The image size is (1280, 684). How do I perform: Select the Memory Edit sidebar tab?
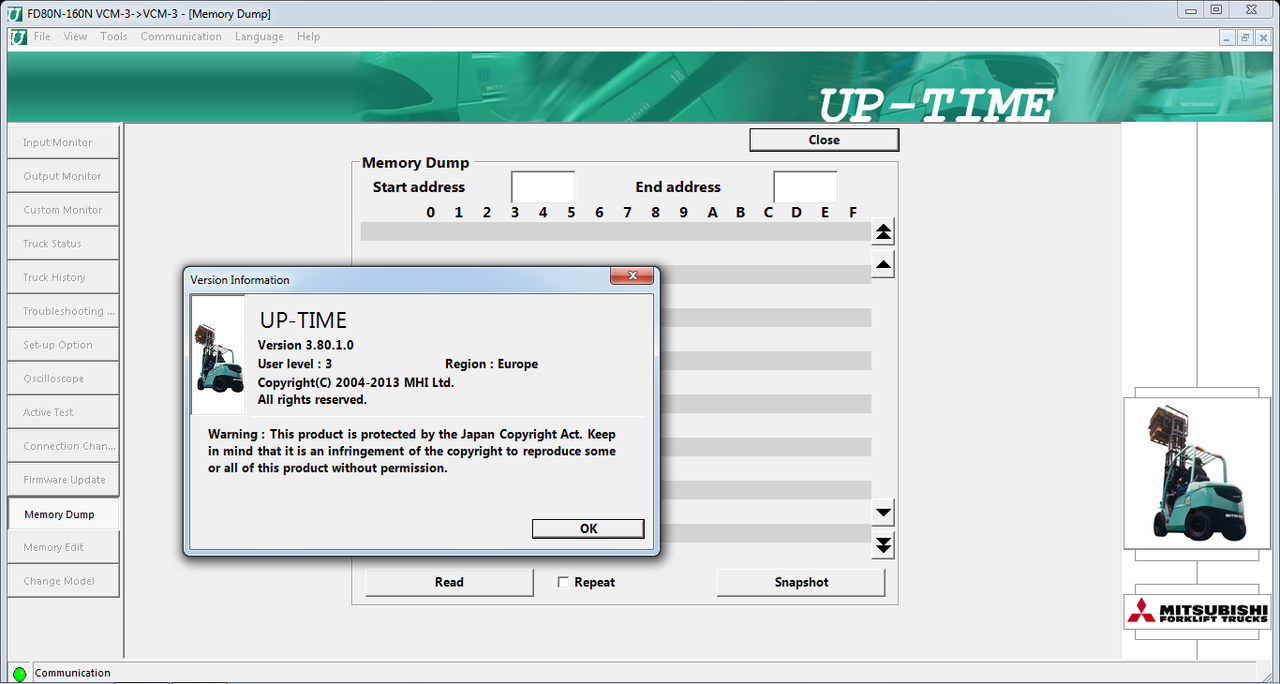(63, 547)
